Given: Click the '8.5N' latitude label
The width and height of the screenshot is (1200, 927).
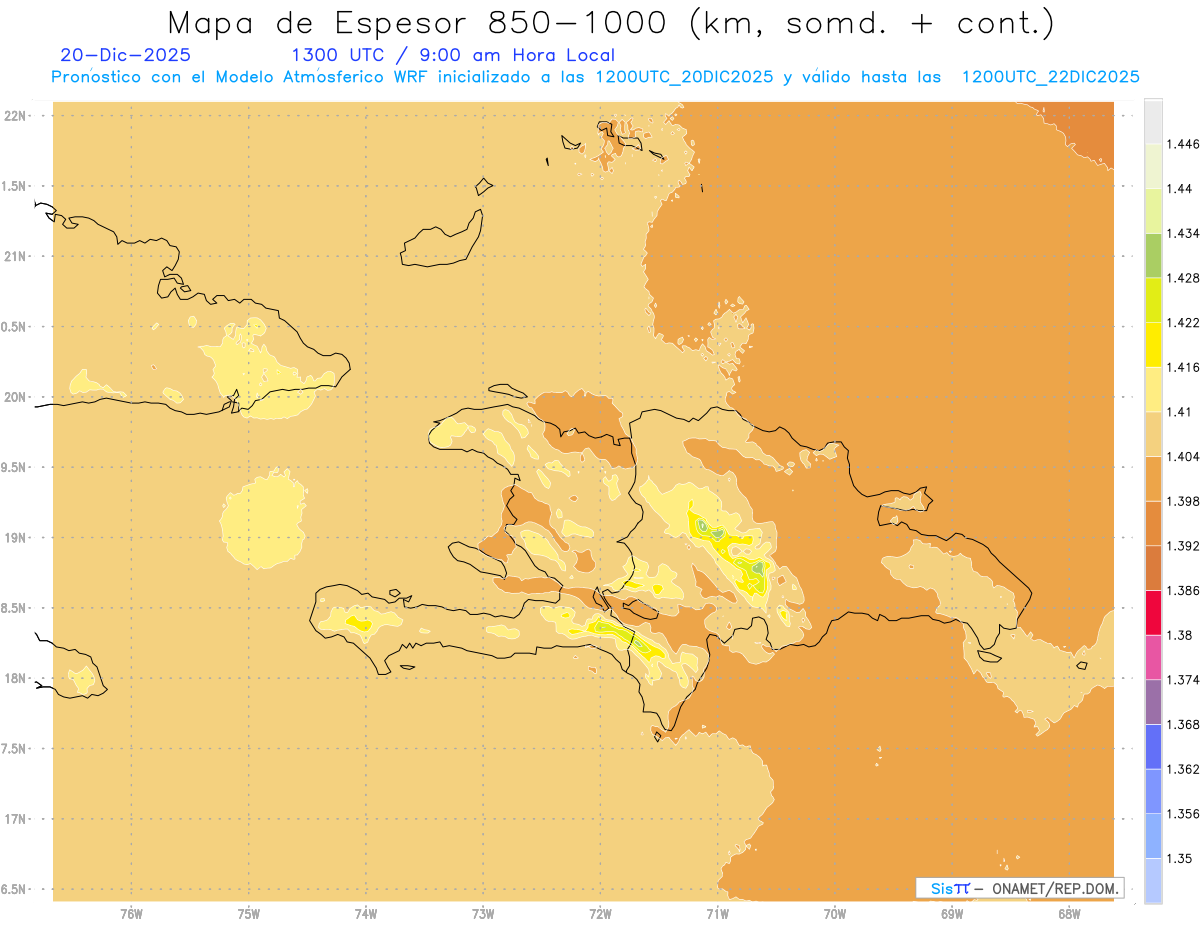Looking at the screenshot, I should (15, 608).
